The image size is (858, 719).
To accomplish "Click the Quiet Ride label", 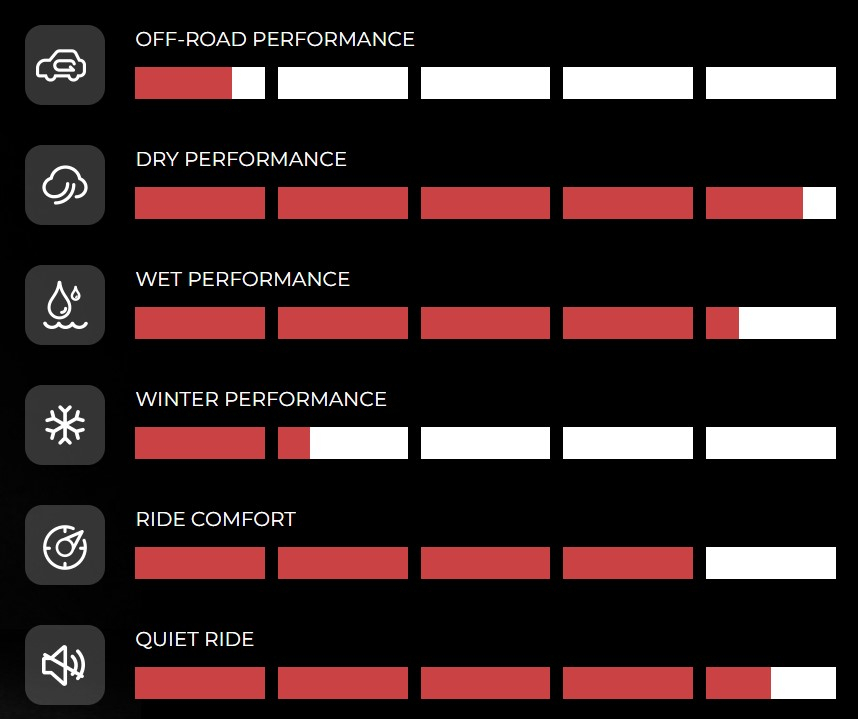I will (195, 640).
